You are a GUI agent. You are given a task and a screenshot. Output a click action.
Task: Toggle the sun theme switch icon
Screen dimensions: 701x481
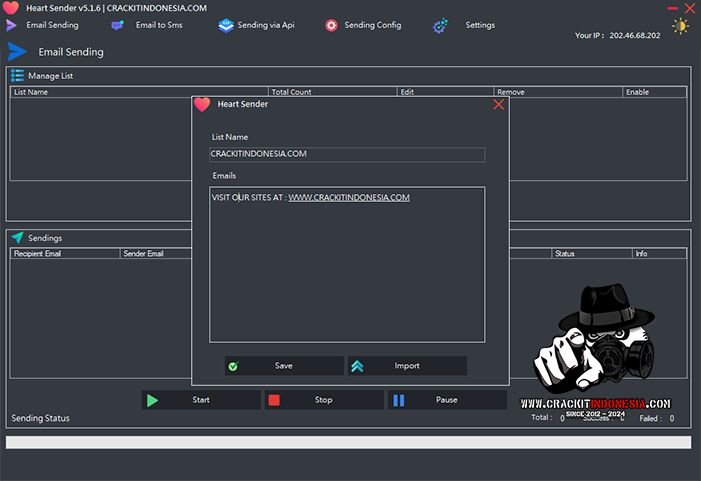(x=680, y=27)
